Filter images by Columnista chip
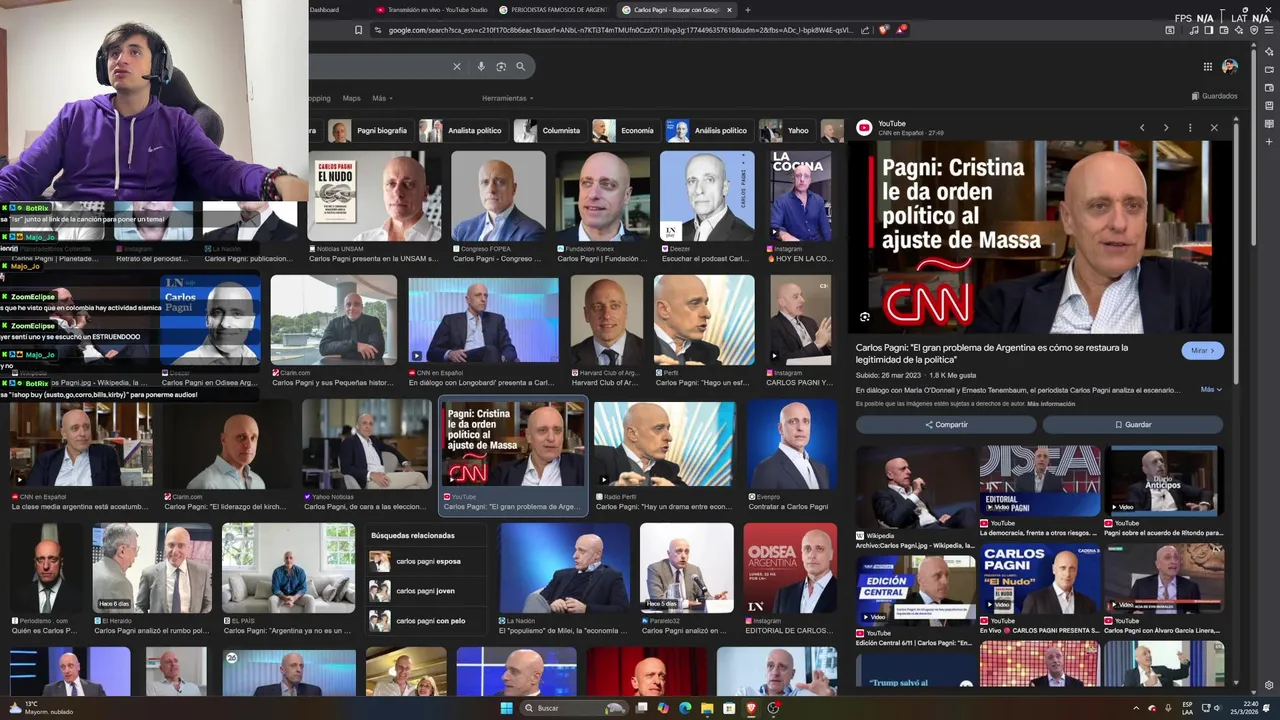The height and width of the screenshot is (720, 1280). point(549,131)
